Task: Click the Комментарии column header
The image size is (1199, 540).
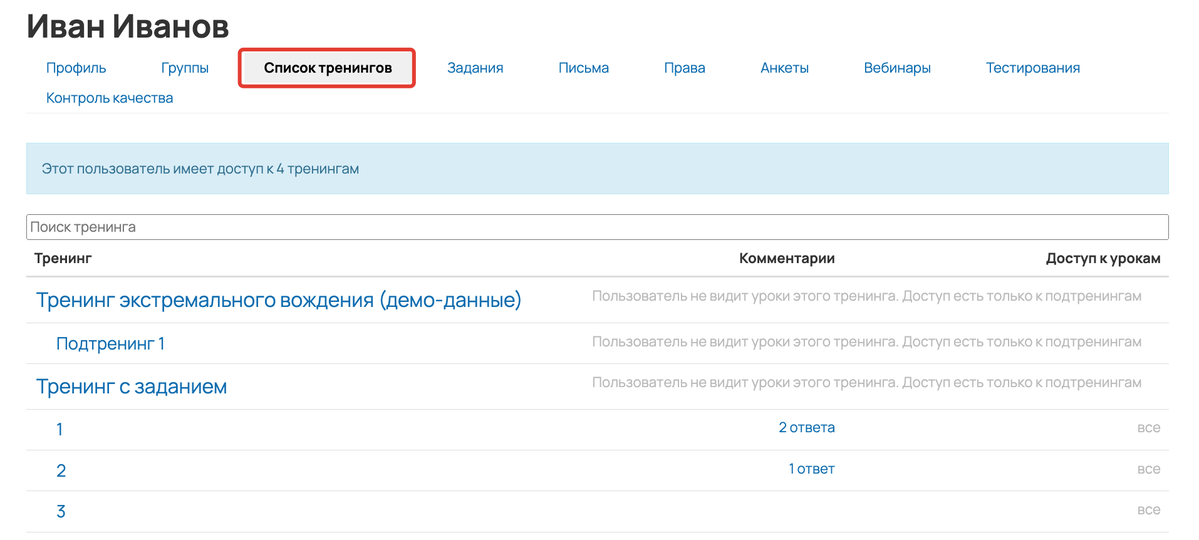Action: coord(787,259)
